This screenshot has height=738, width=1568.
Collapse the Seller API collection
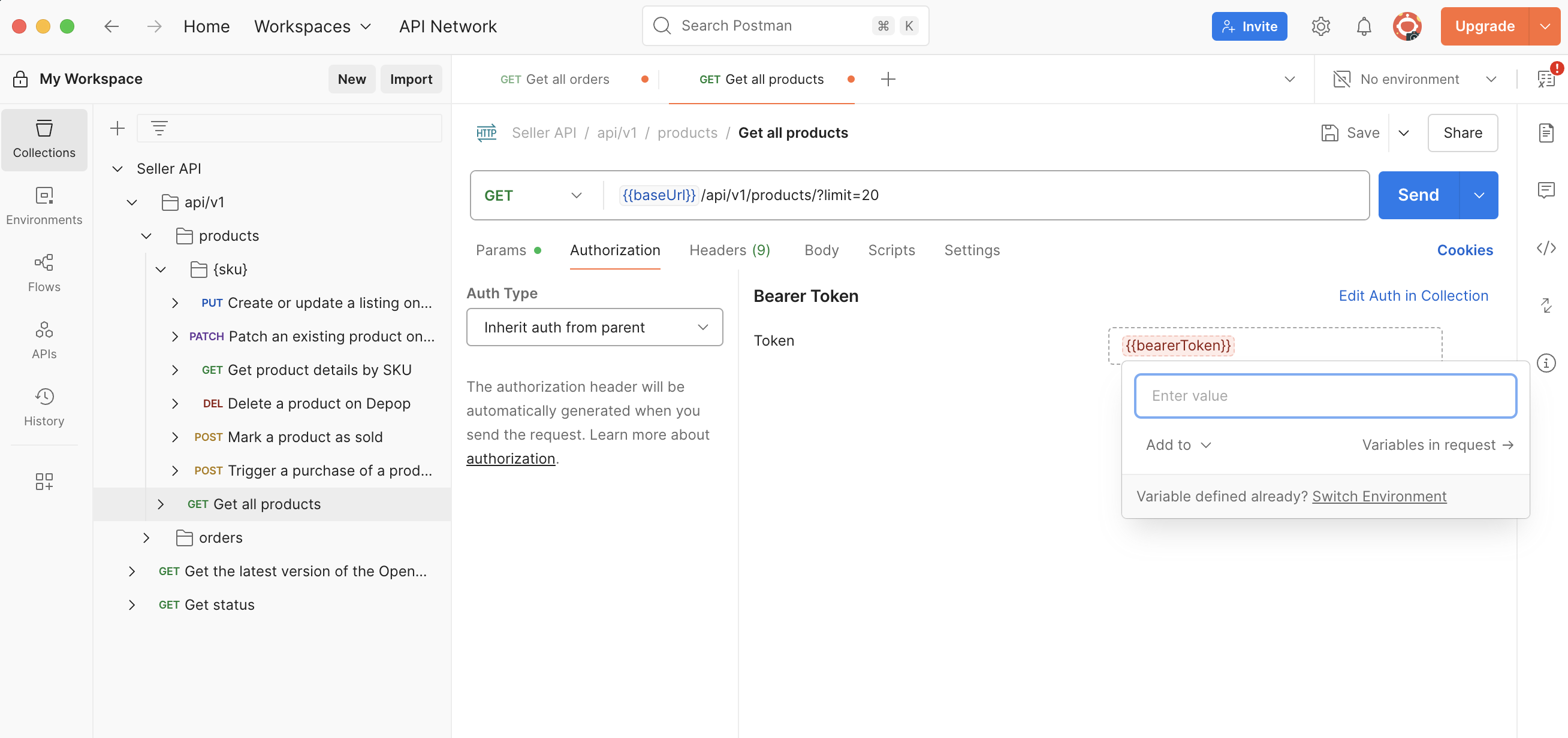117,168
